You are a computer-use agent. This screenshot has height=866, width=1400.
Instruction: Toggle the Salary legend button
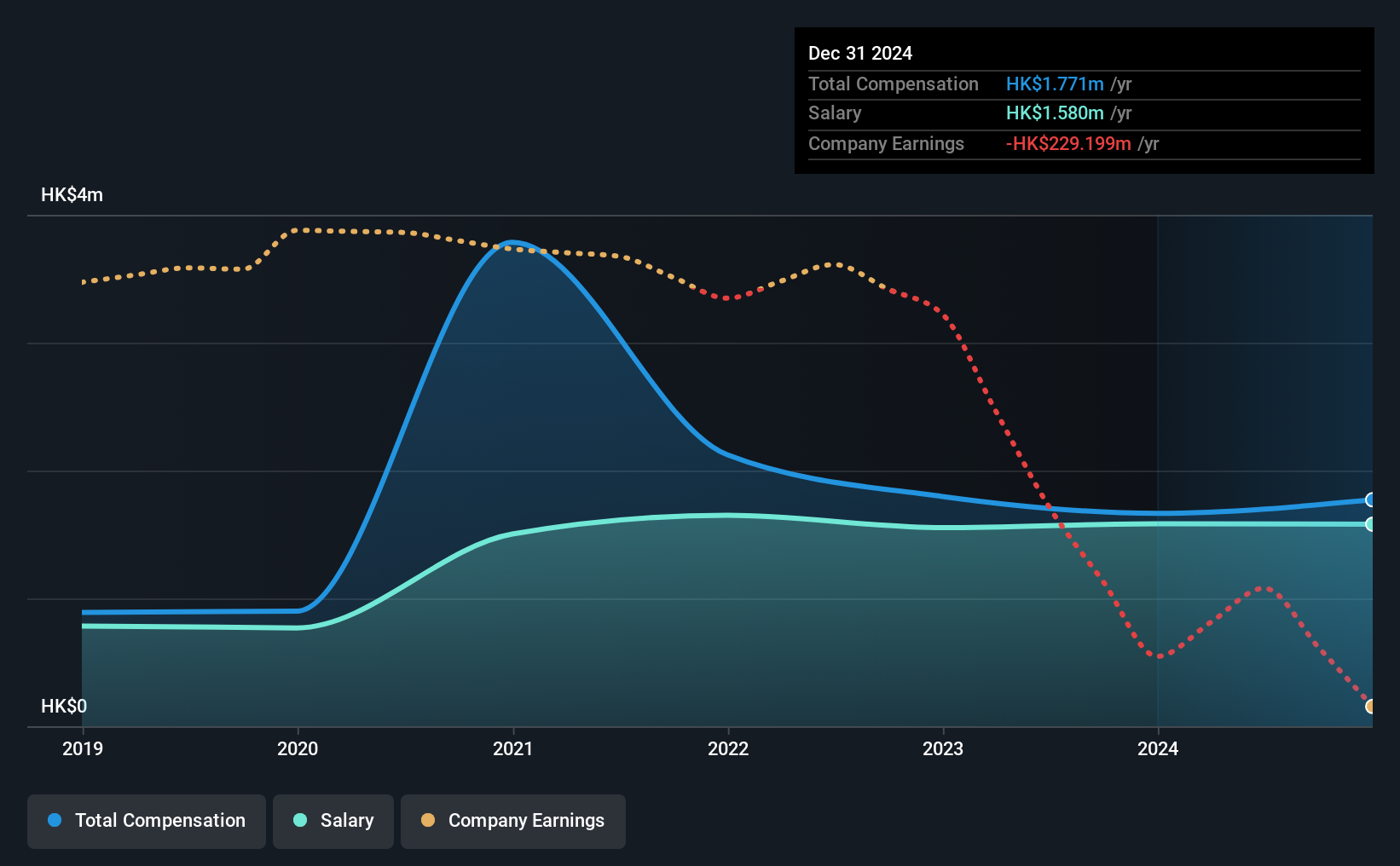click(x=333, y=821)
